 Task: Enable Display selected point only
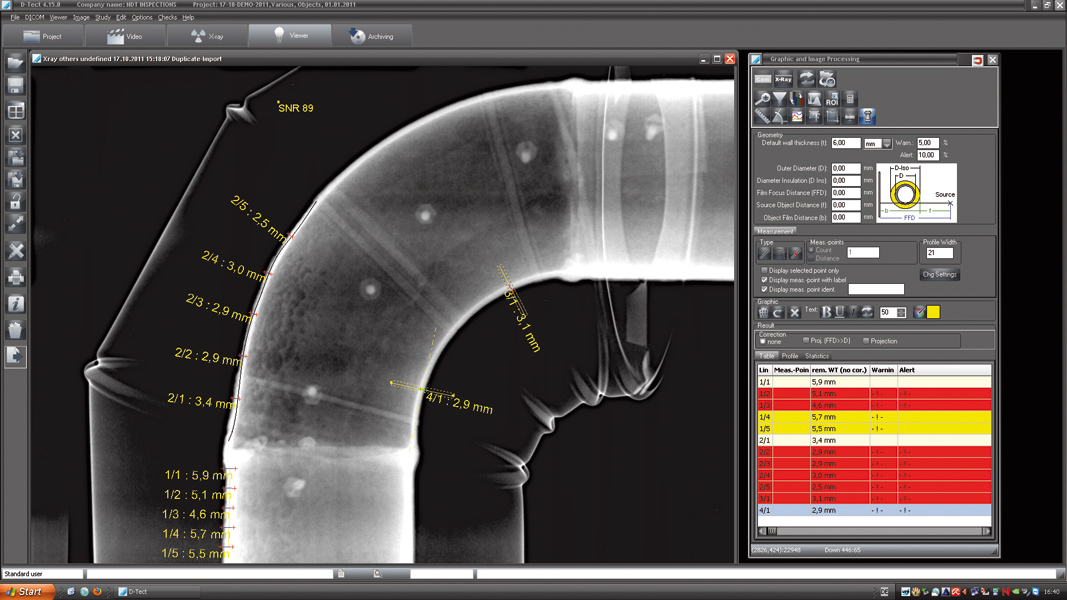(x=764, y=270)
